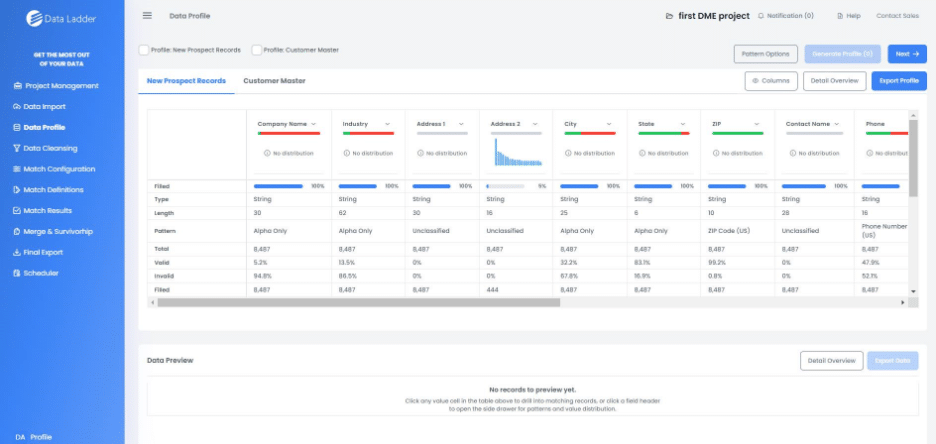Click the info icon under Address 1
The height and width of the screenshot is (444, 936).
(420, 153)
